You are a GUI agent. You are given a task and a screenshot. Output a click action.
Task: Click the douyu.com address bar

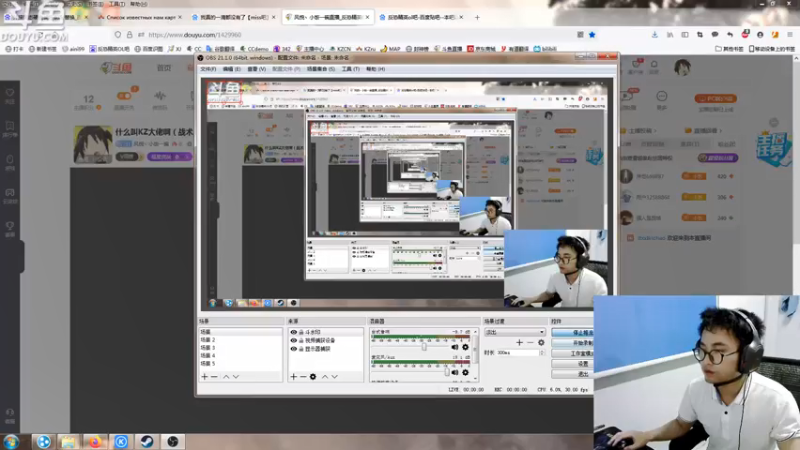point(357,35)
